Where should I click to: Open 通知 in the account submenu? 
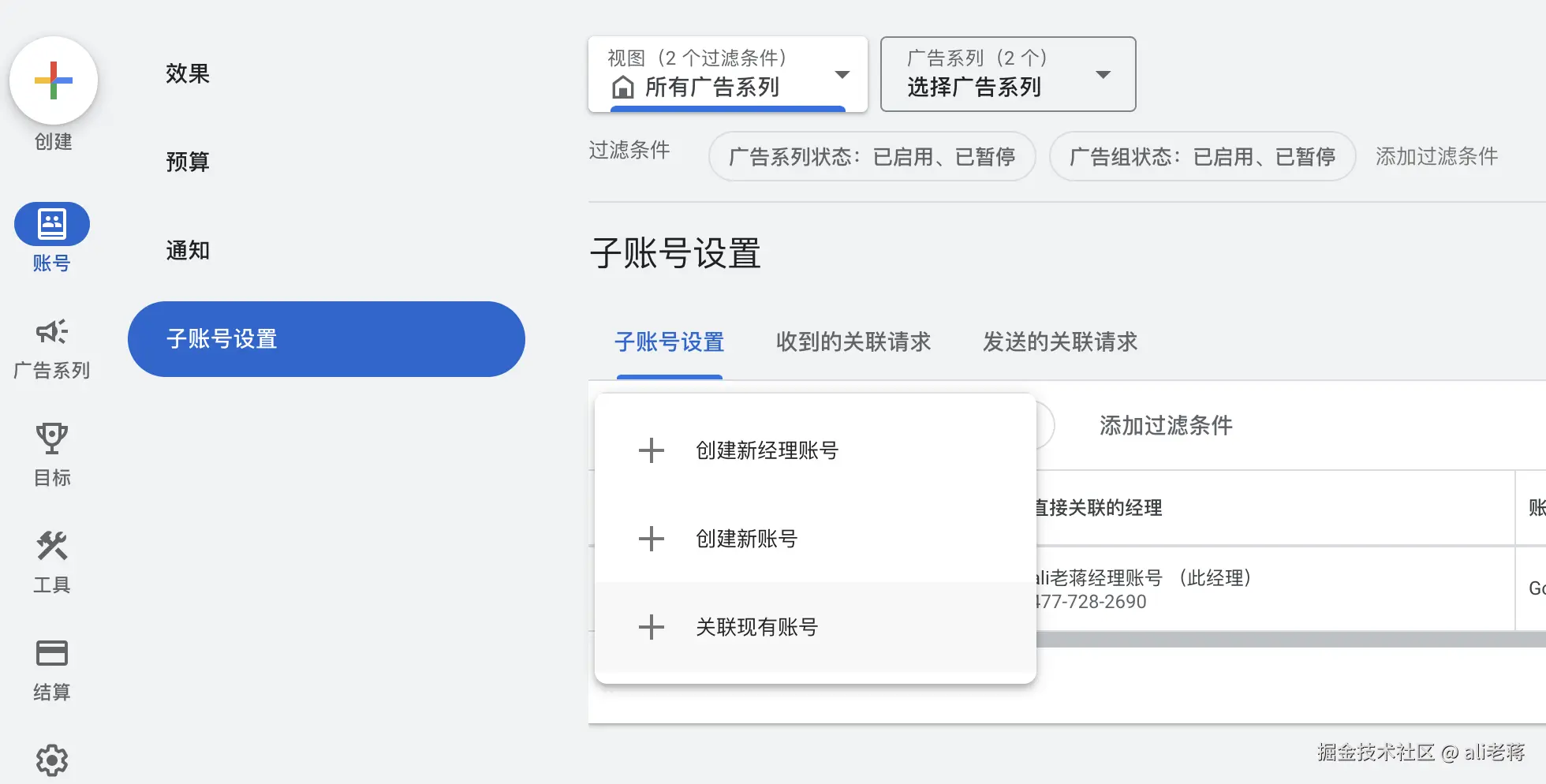point(188,250)
